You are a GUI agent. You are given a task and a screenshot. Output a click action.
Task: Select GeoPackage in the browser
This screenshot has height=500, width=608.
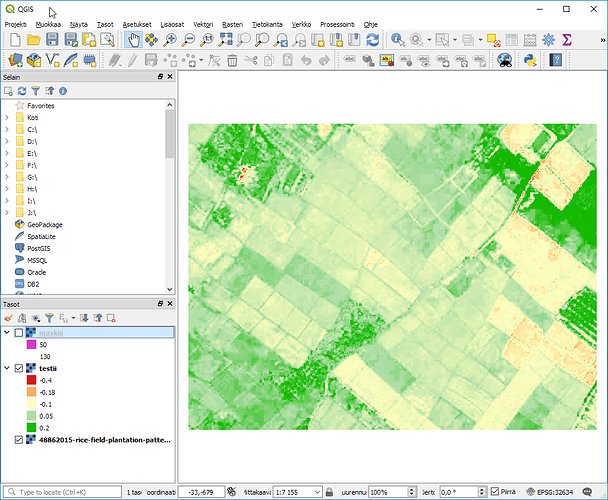pyautogui.click(x=45, y=225)
